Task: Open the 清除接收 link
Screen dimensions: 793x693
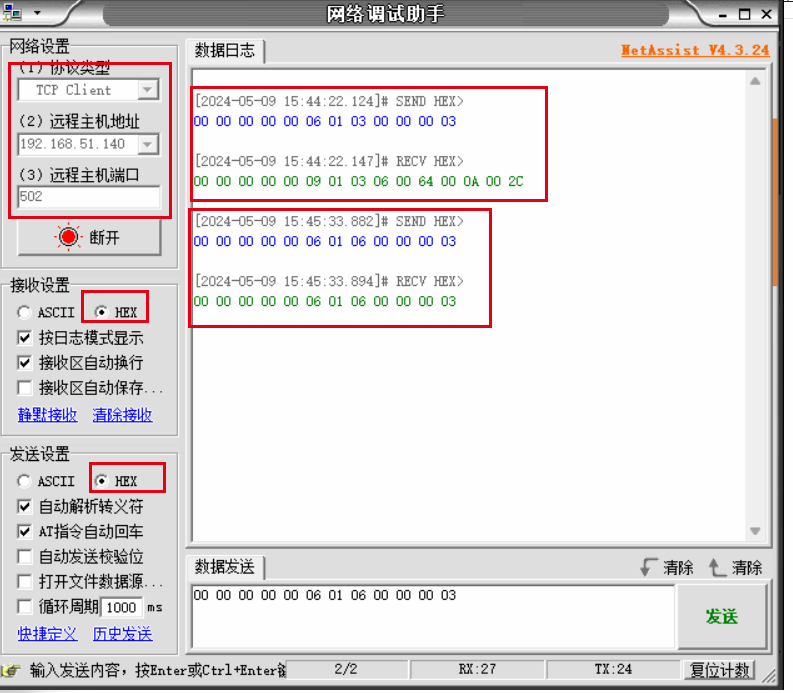Action: point(122,415)
